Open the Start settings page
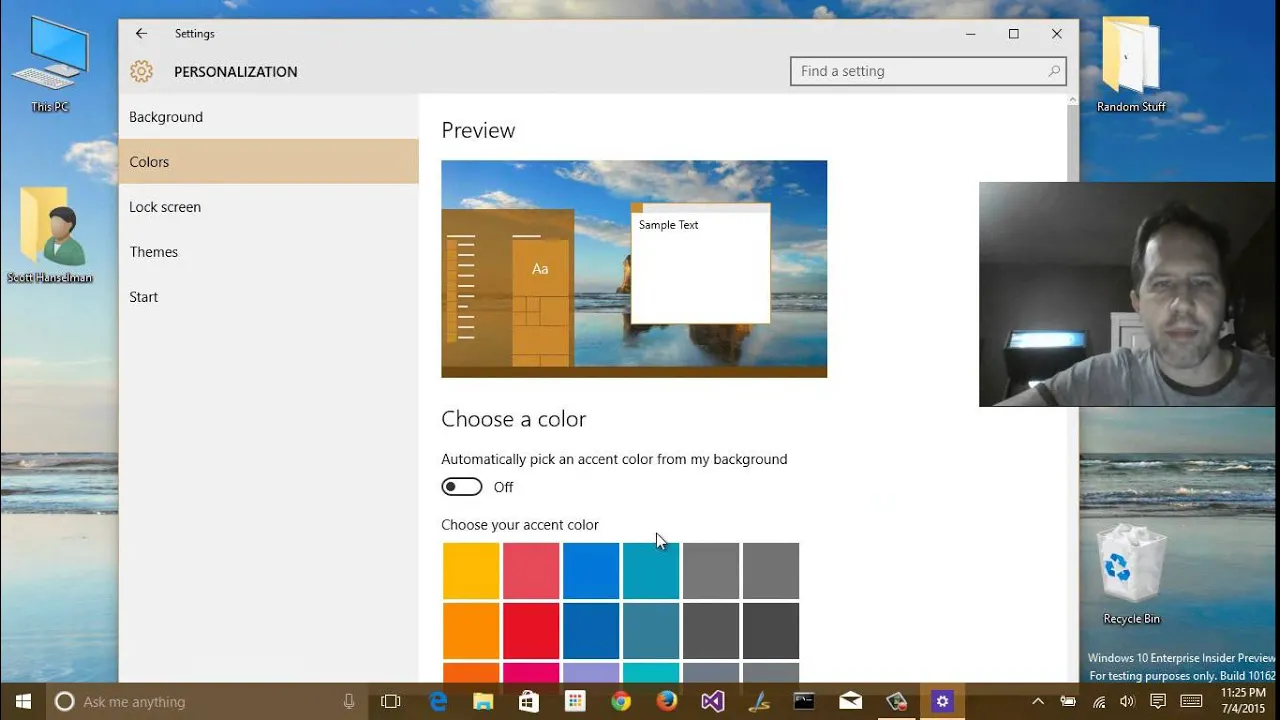 tap(268, 297)
